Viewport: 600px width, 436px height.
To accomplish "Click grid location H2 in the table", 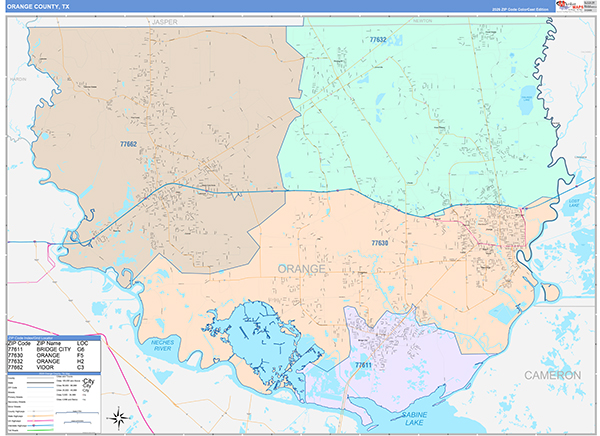I will pos(81,361).
